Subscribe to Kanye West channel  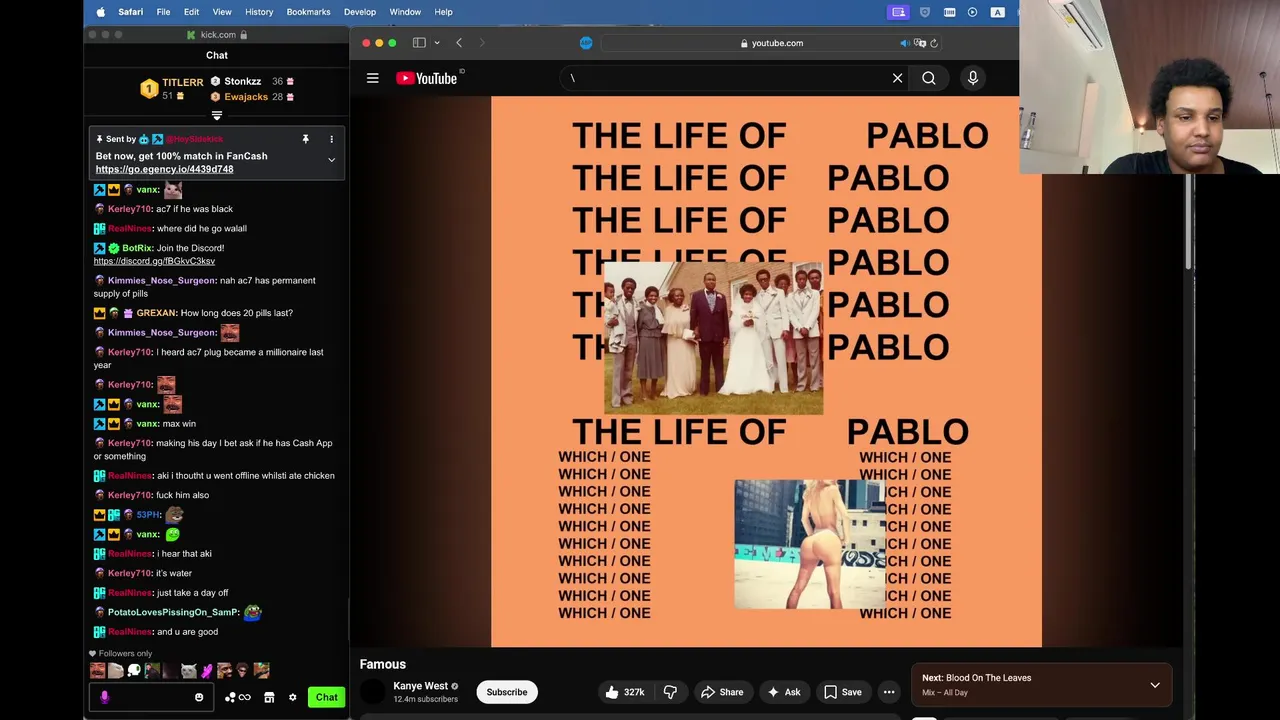(507, 692)
